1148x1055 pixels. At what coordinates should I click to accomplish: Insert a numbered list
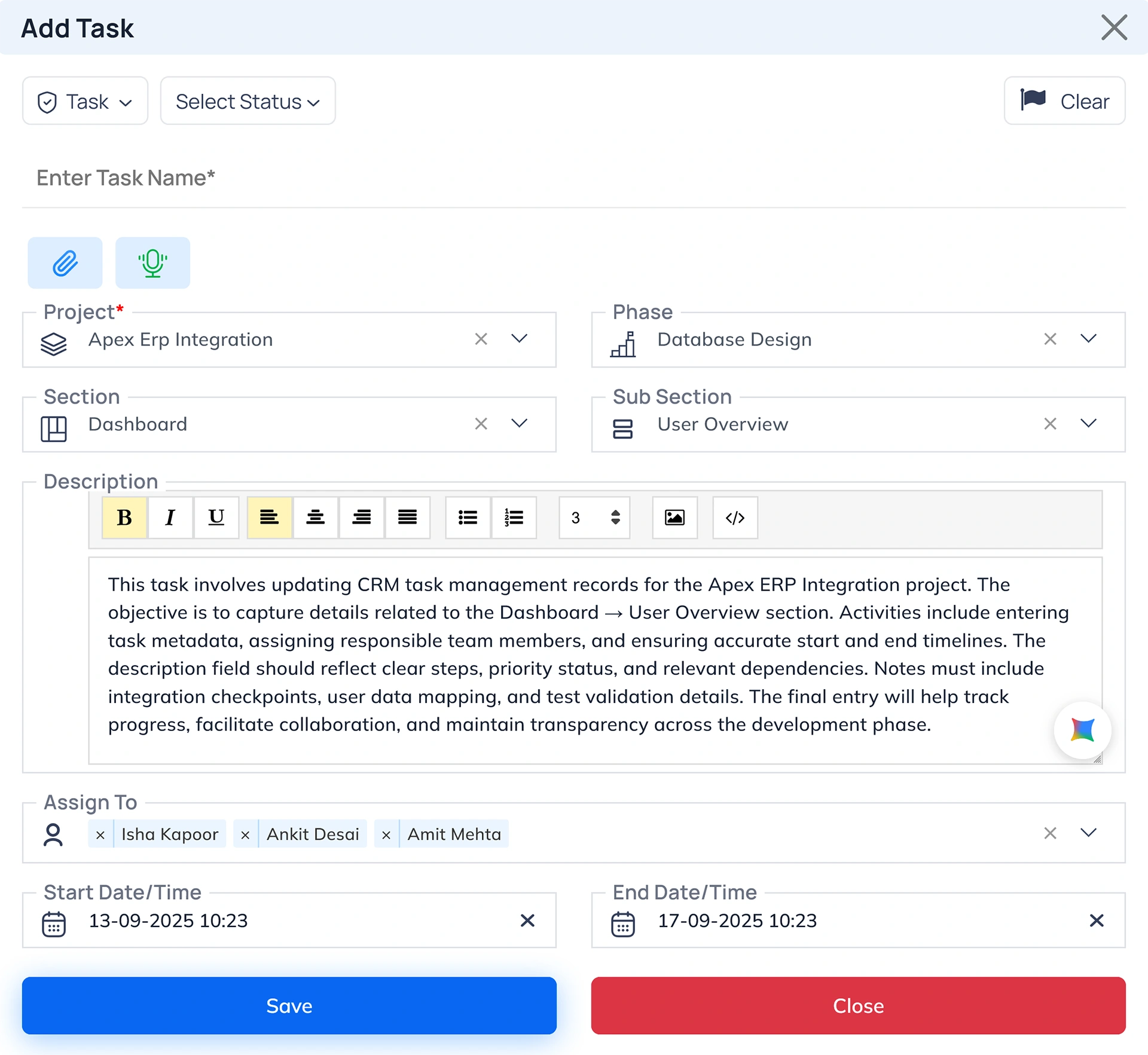click(514, 517)
